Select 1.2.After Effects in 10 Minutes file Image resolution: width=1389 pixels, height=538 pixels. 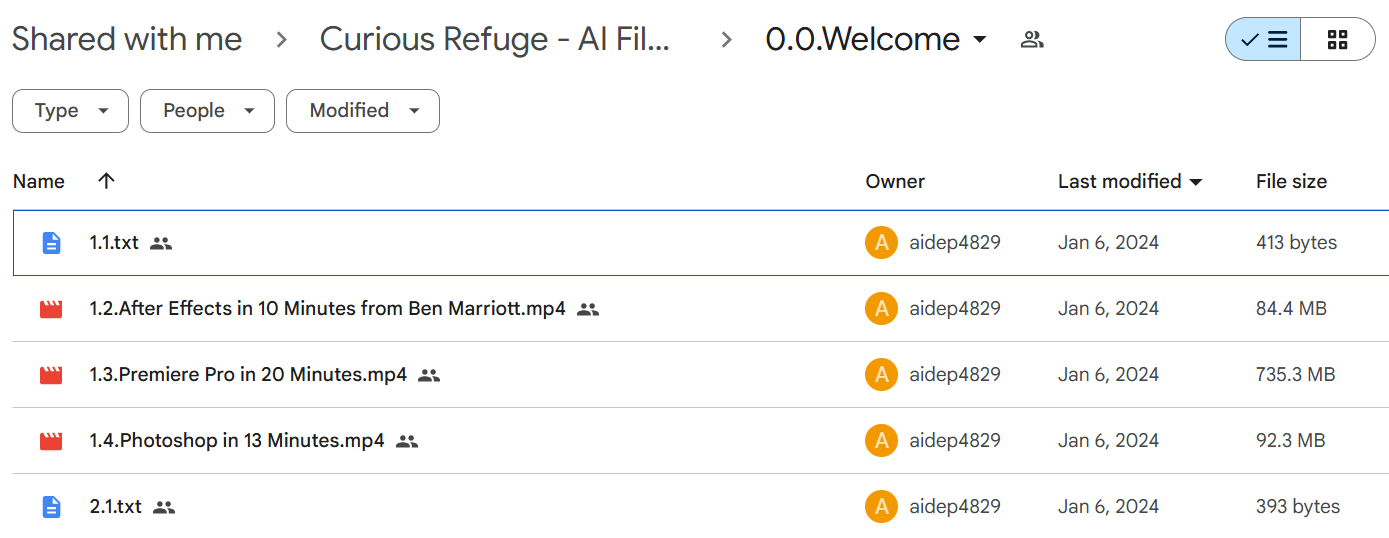click(328, 309)
